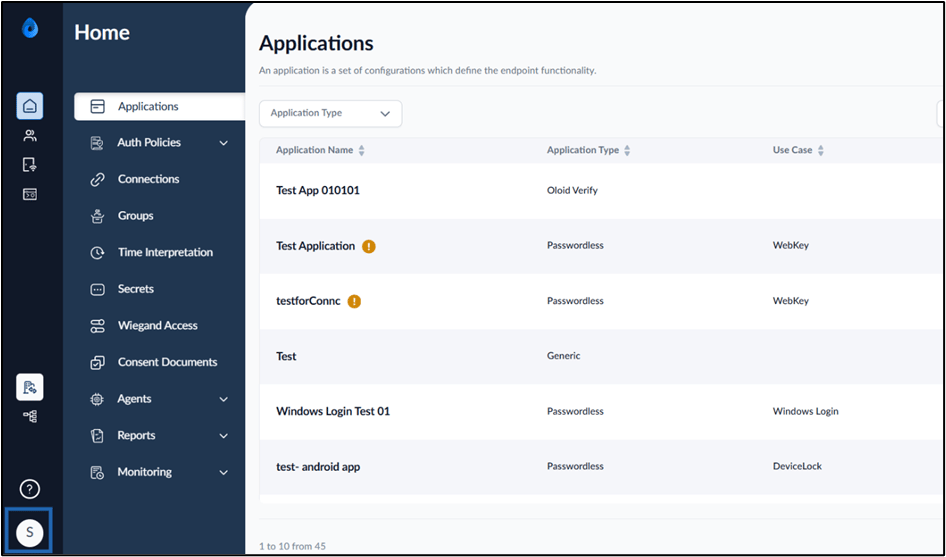Open the user profile avatar S

point(30,533)
